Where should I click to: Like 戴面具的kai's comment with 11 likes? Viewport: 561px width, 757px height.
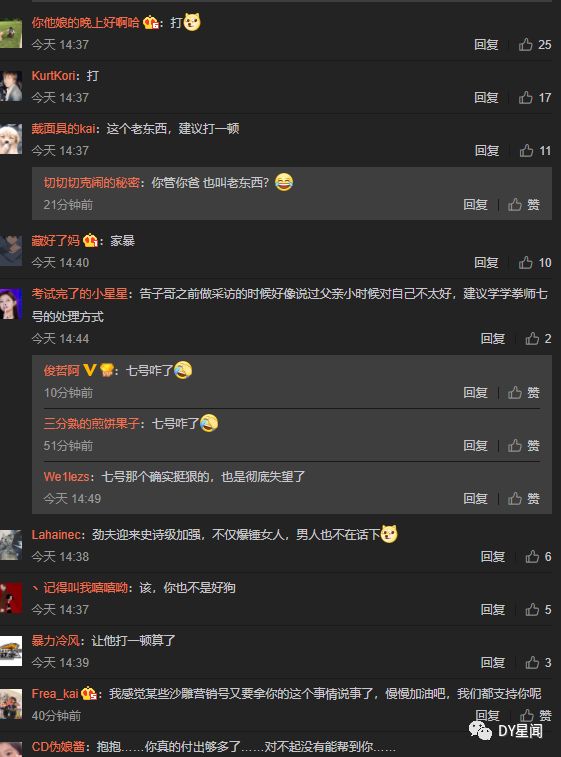535,151
